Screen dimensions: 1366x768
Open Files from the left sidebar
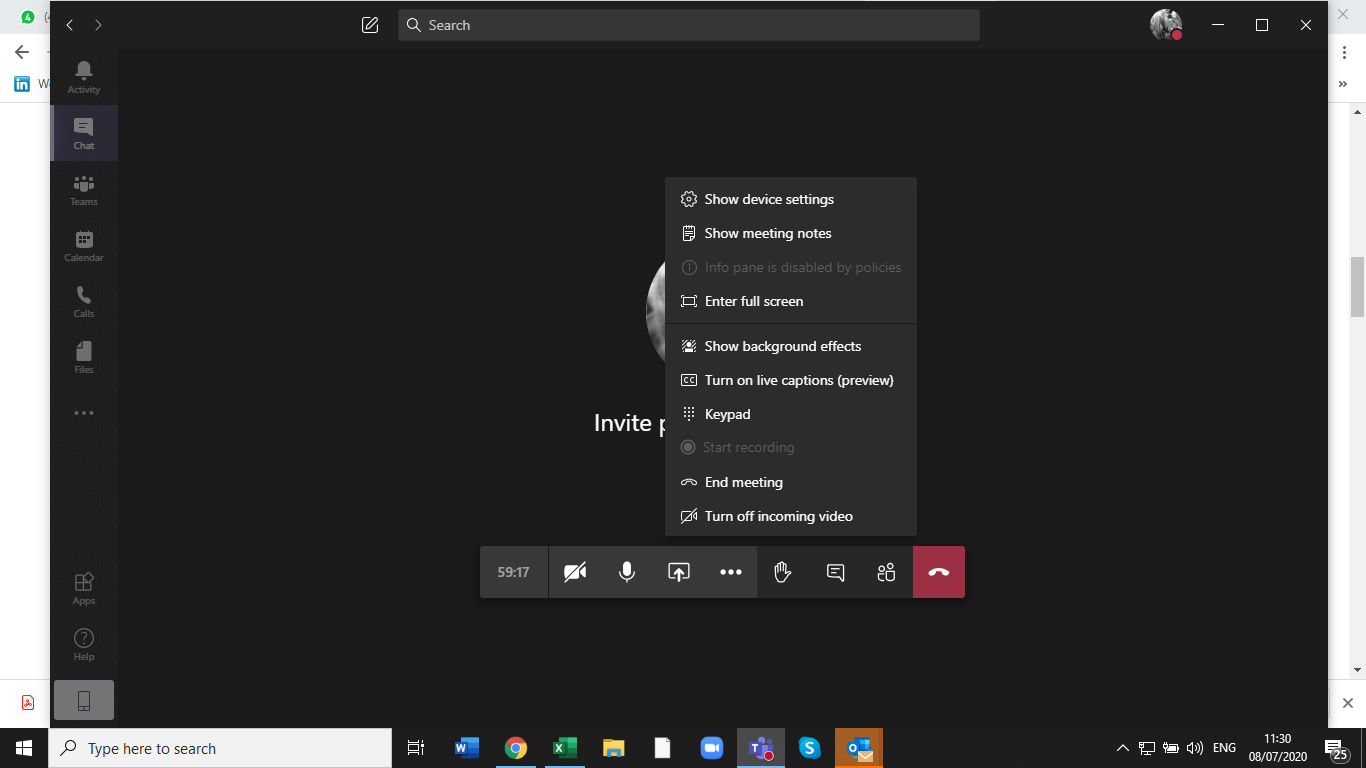point(84,357)
